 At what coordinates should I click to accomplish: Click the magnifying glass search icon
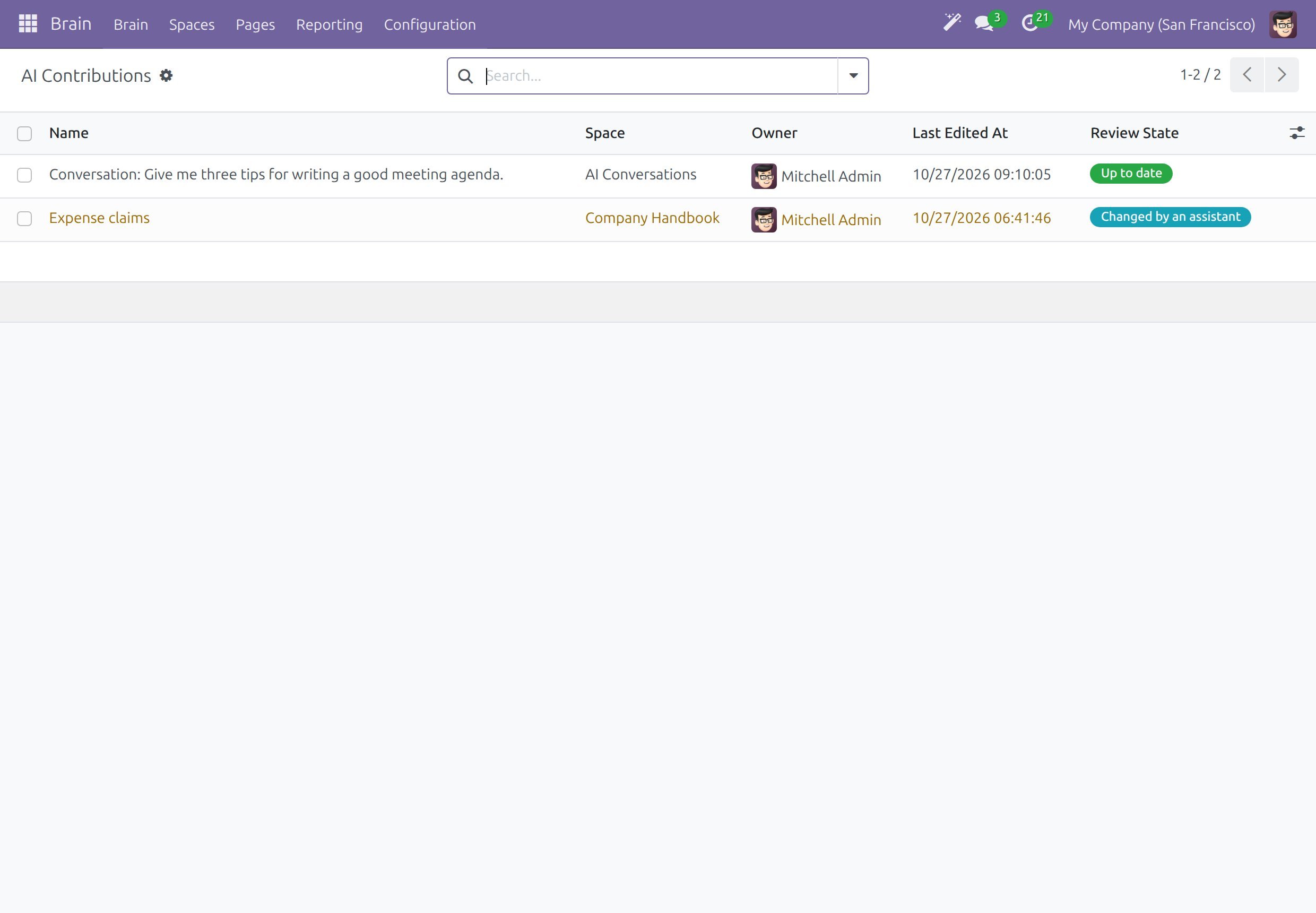click(x=465, y=76)
